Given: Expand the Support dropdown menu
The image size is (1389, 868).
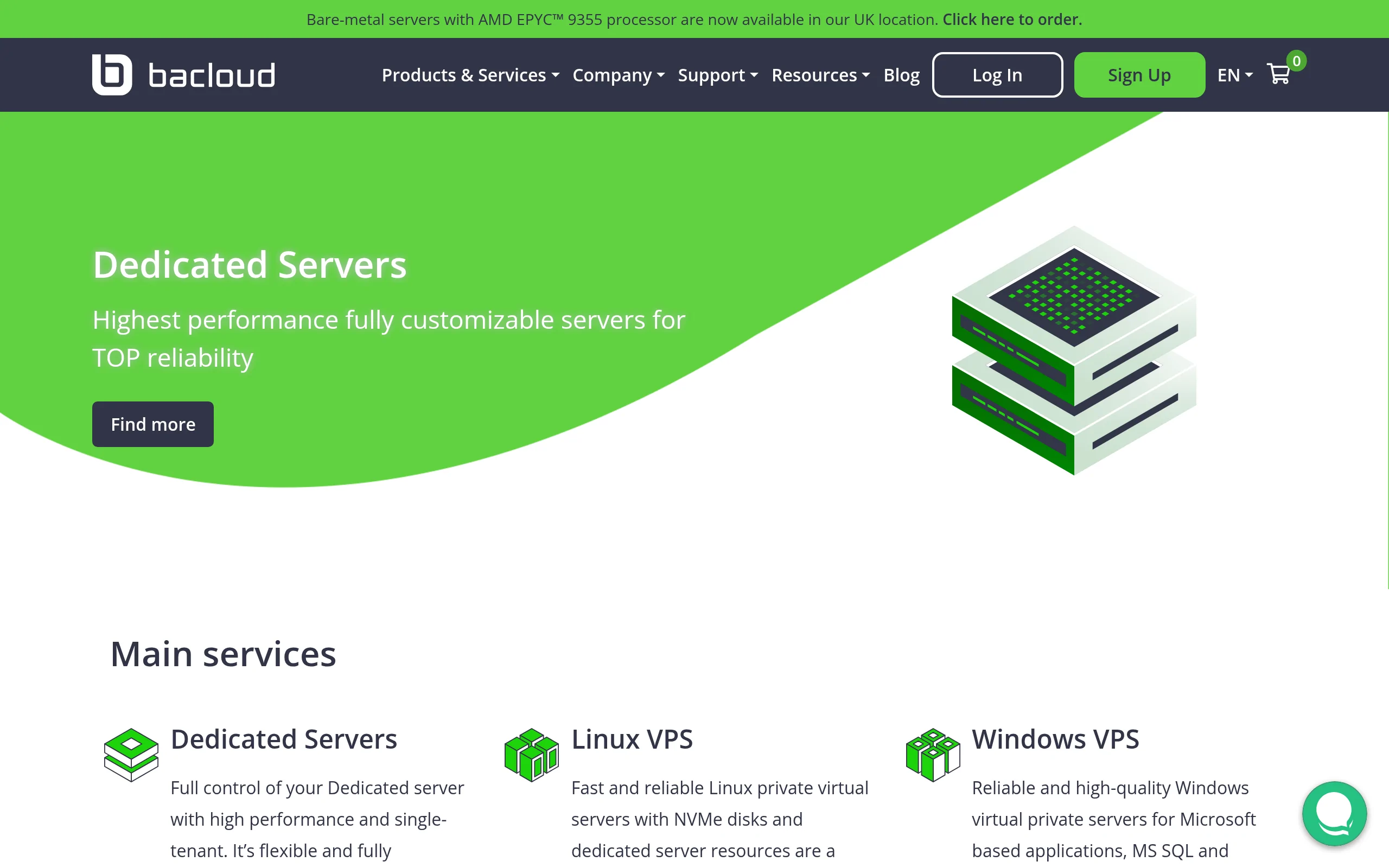Looking at the screenshot, I should click(718, 75).
